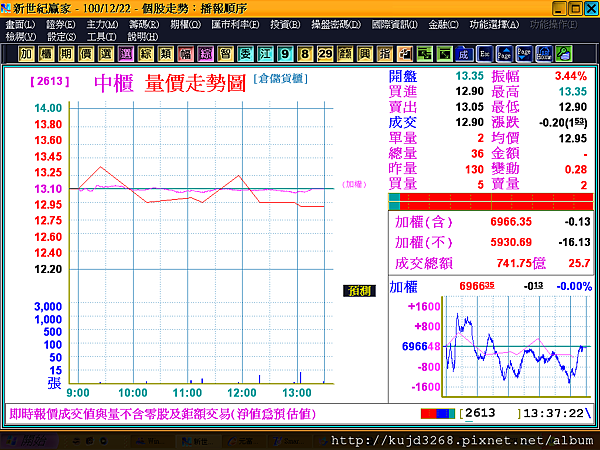Click the 指 toolbar icon
Viewport: 600px width, 450px height.
pyautogui.click(x=385, y=54)
